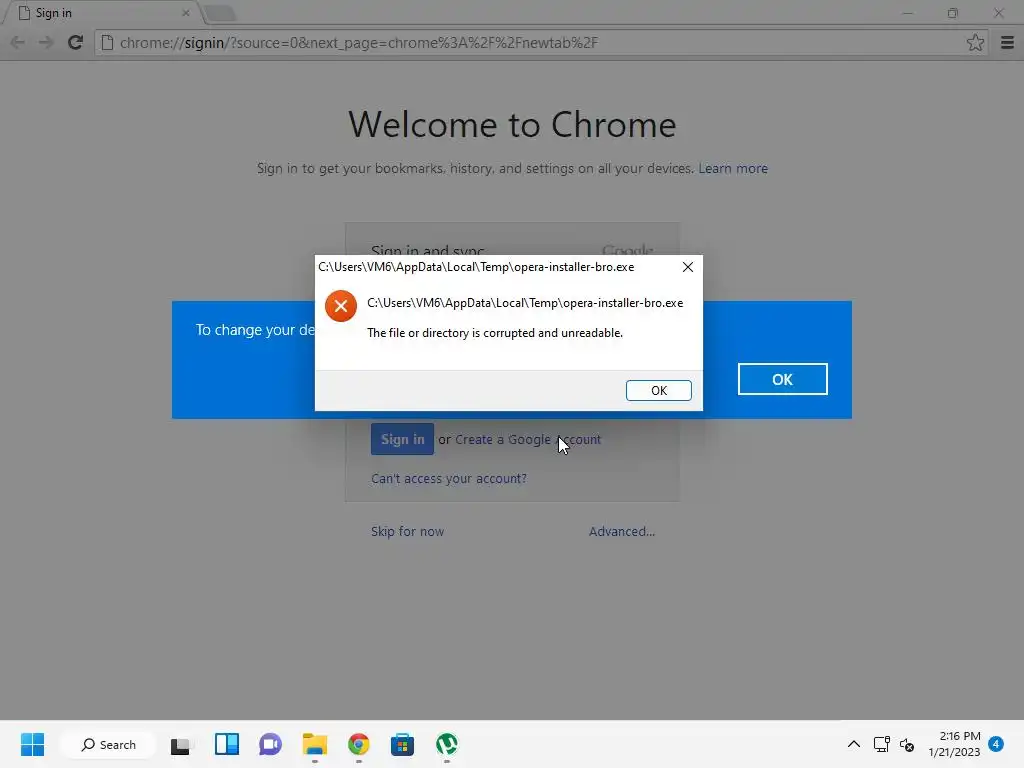Open the Learn more link
The height and width of the screenshot is (768, 1024).
tap(733, 168)
